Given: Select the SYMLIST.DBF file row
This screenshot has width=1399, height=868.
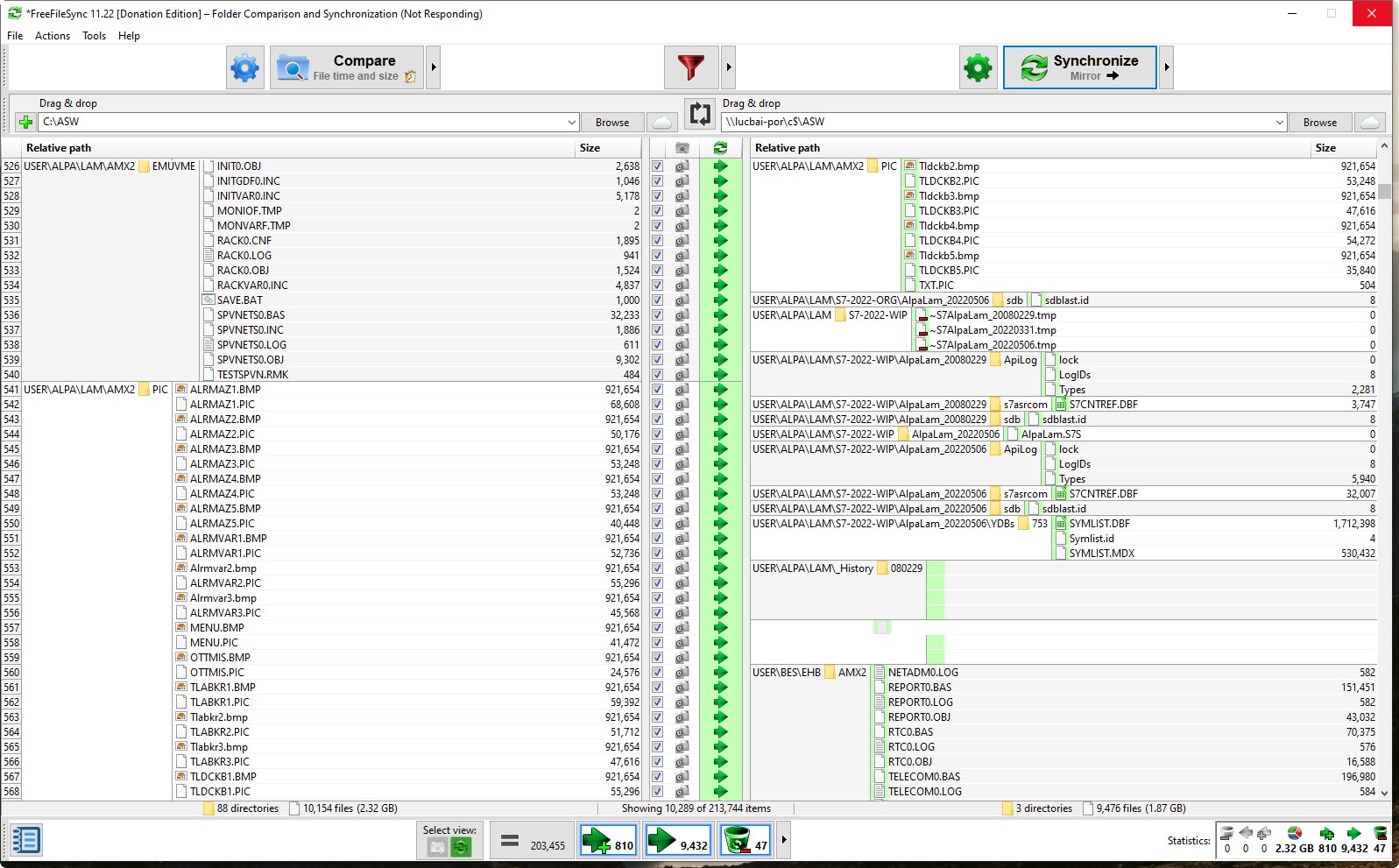Looking at the screenshot, I should pos(1216,524).
